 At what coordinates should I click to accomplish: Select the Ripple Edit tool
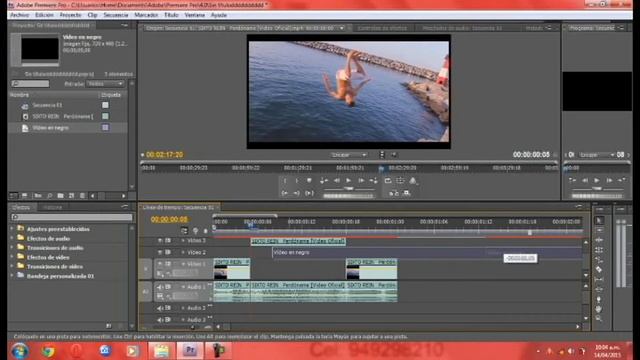599,240
